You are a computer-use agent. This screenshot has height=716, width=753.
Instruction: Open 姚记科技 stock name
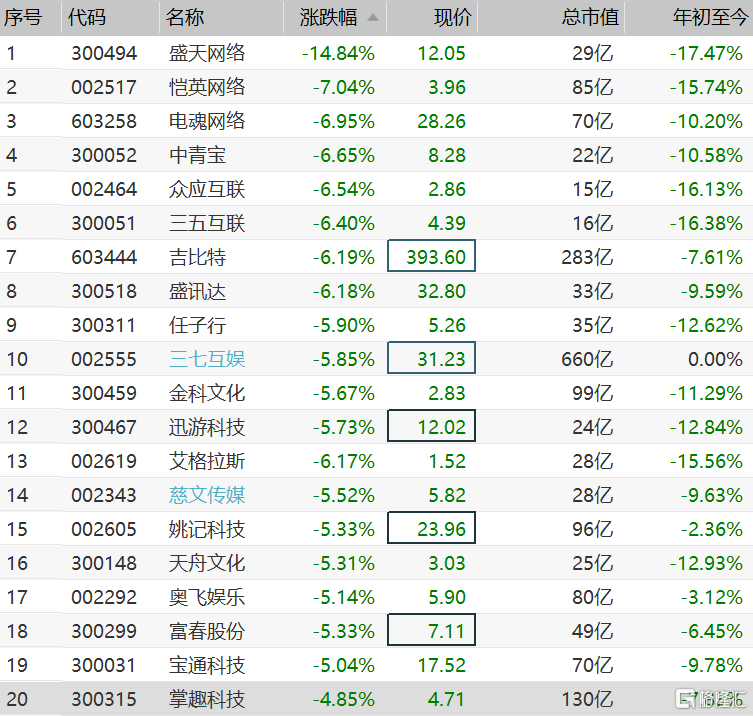(x=207, y=529)
